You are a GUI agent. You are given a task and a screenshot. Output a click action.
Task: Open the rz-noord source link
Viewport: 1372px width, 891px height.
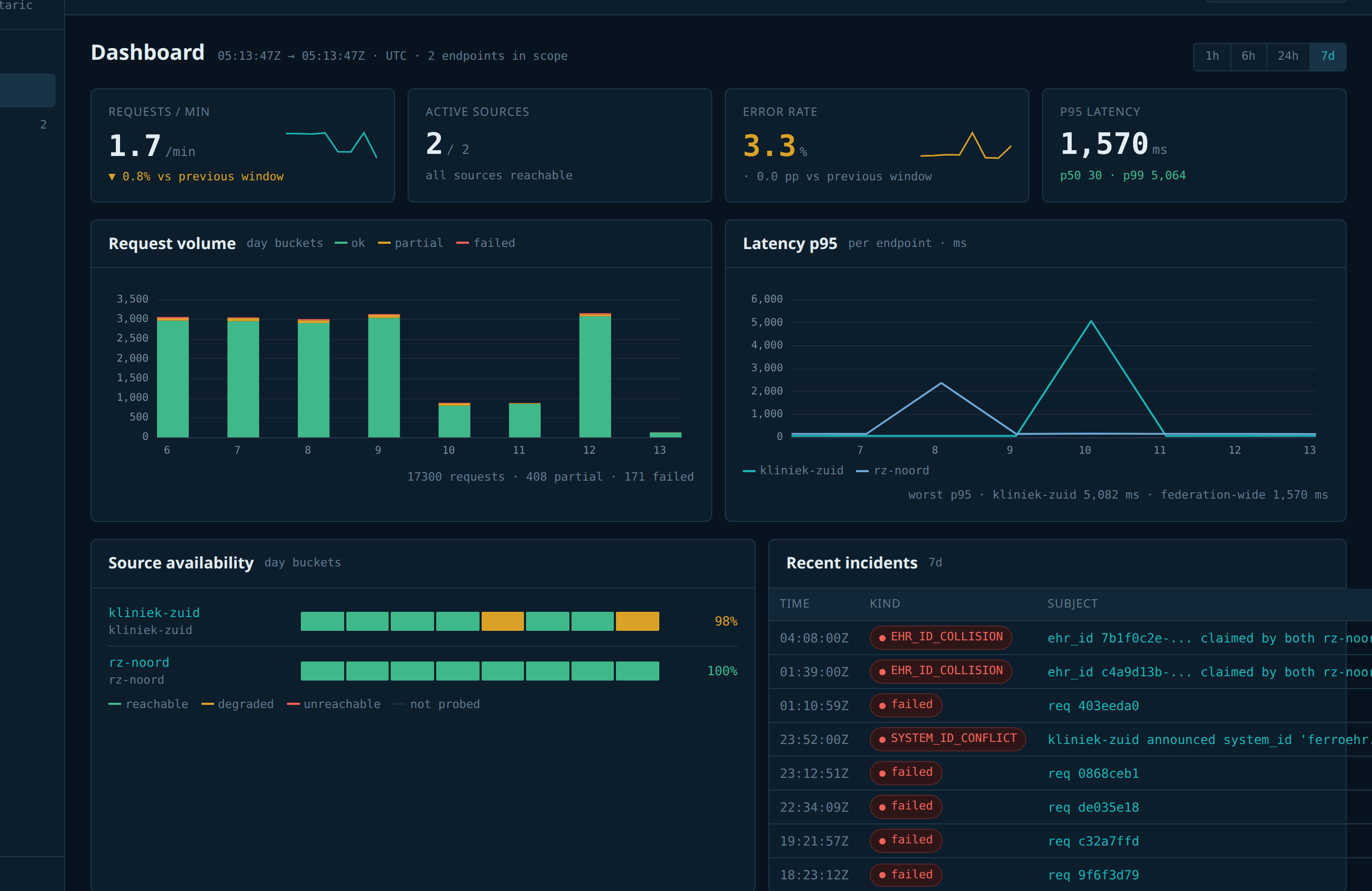[x=139, y=662]
